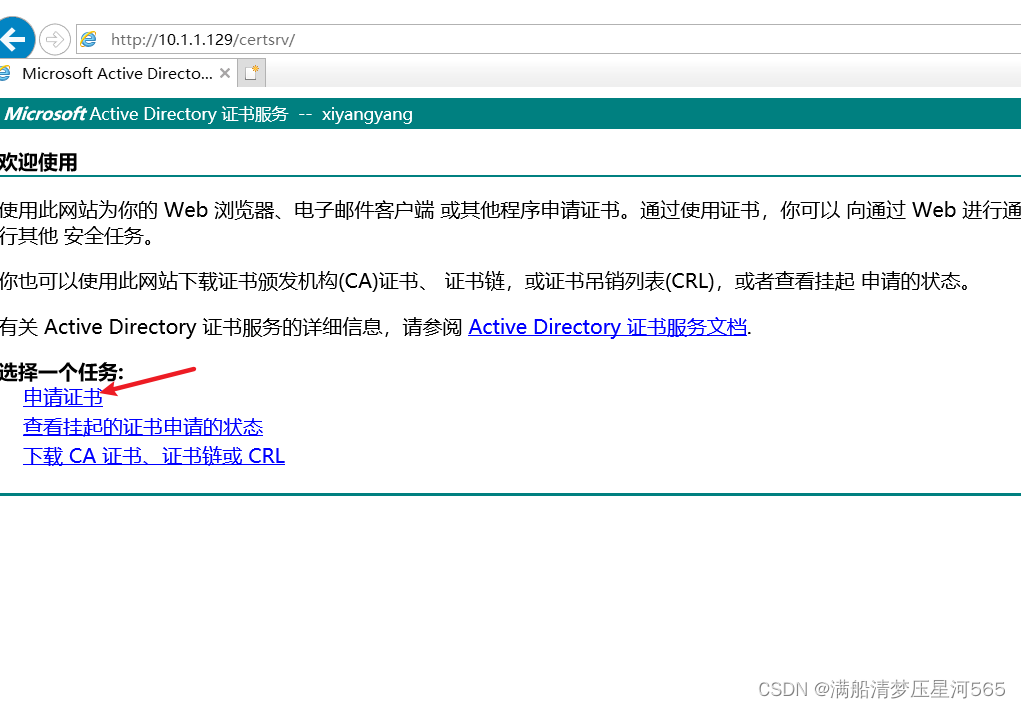The image size is (1021, 708).
Task: Open a new tab with the blank tab button
Action: (251, 73)
